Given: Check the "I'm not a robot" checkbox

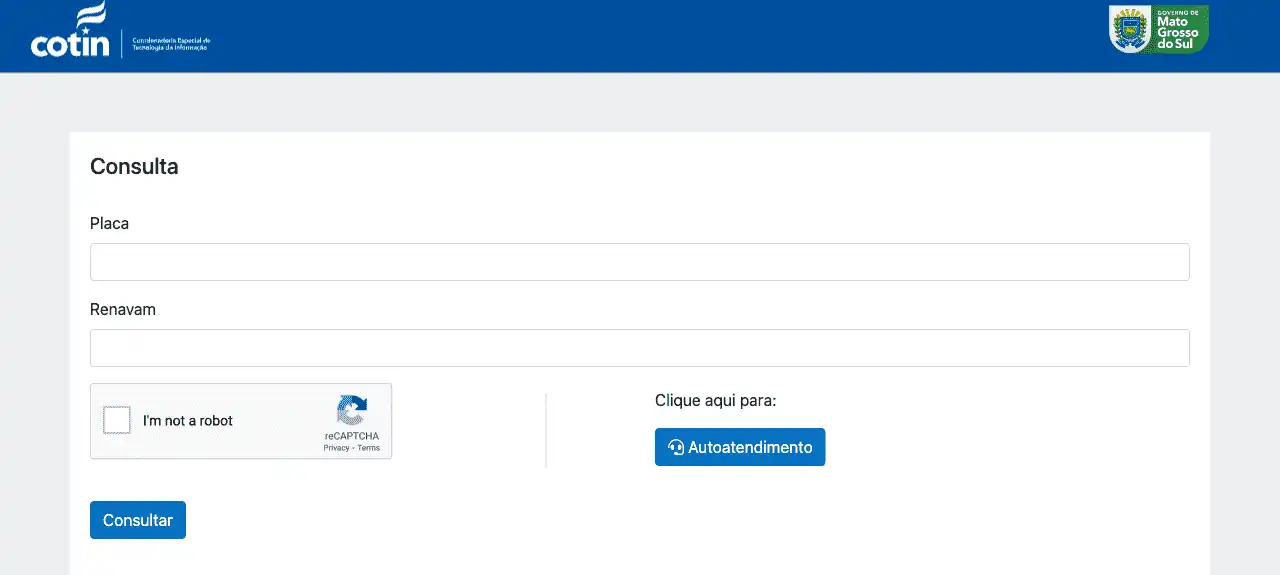Looking at the screenshot, I should point(117,421).
